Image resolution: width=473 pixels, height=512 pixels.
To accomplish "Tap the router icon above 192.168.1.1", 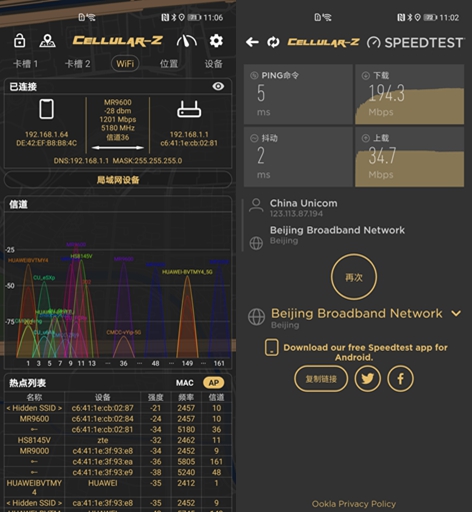I will click(189, 109).
